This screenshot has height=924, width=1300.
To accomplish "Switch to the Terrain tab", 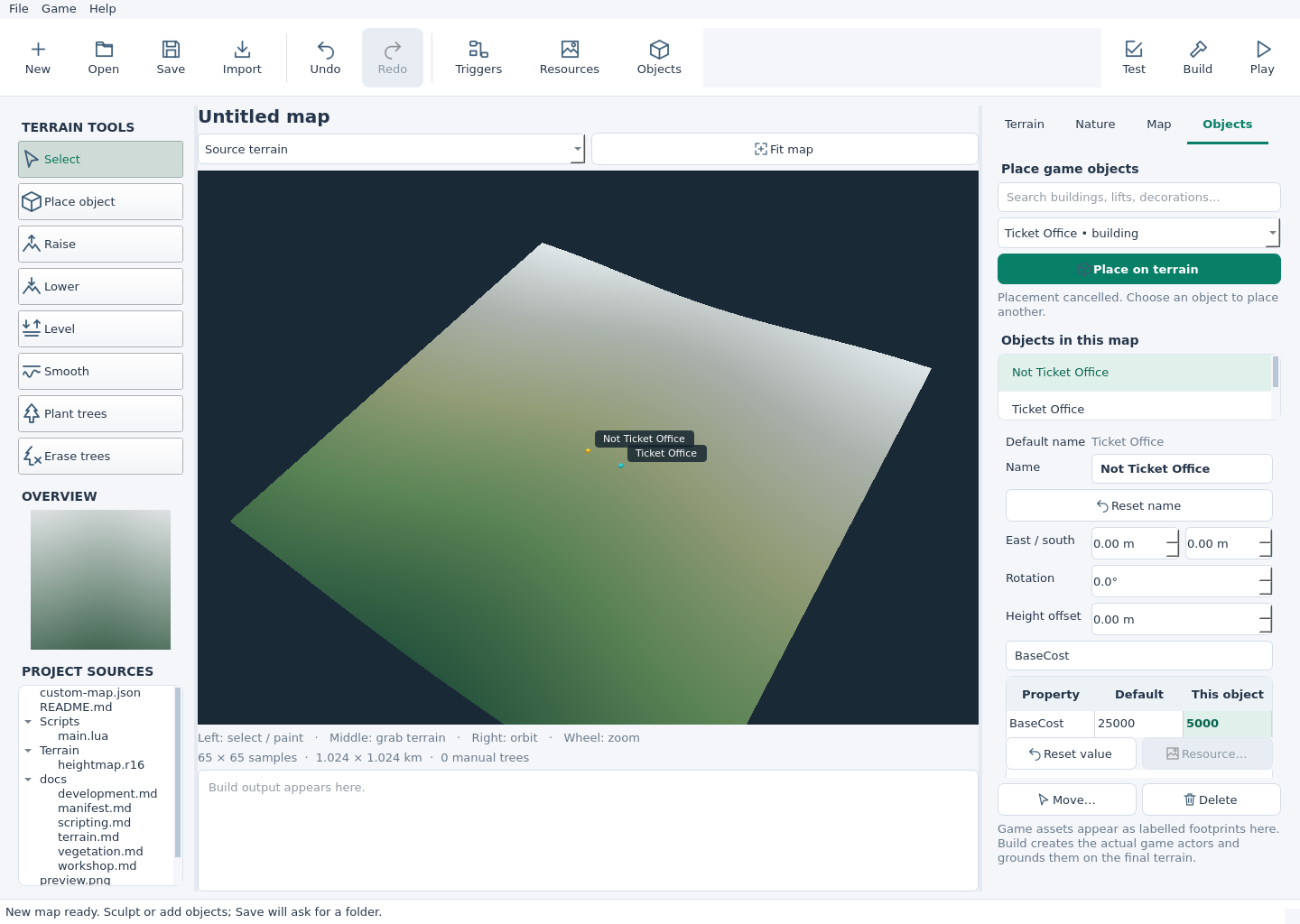I will coord(1025,125).
